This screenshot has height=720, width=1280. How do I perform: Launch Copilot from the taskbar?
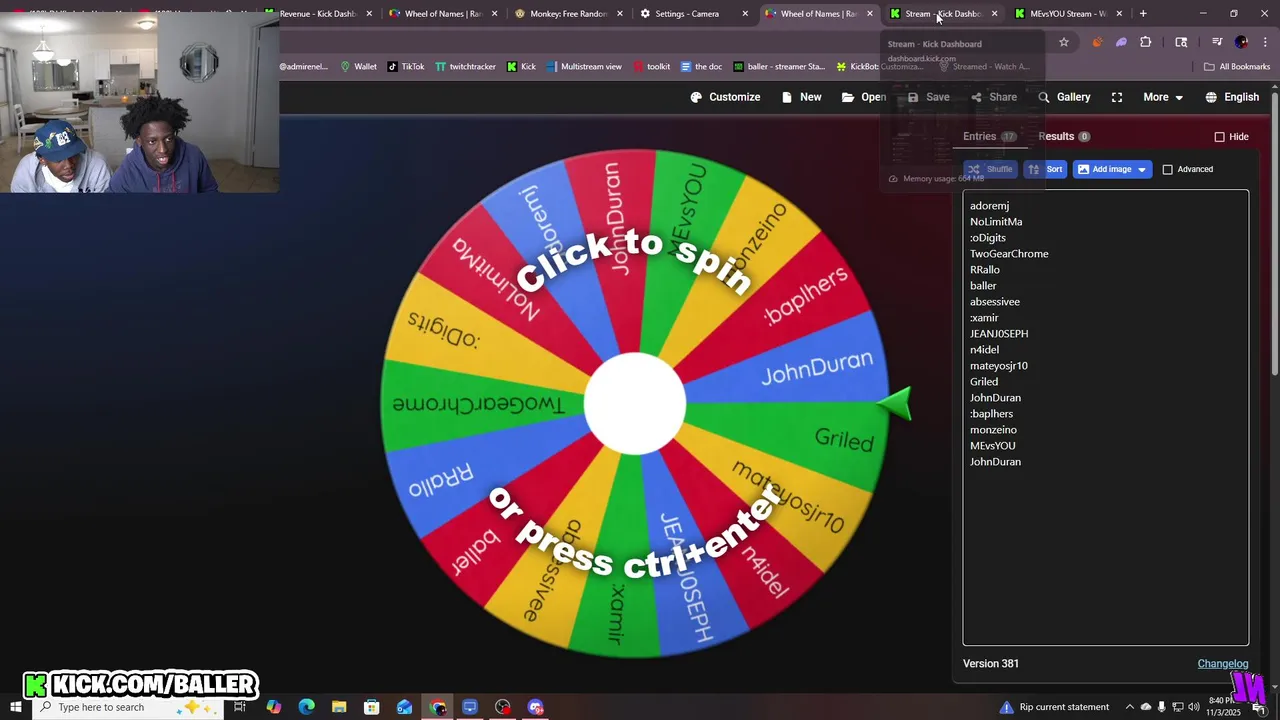(273, 707)
